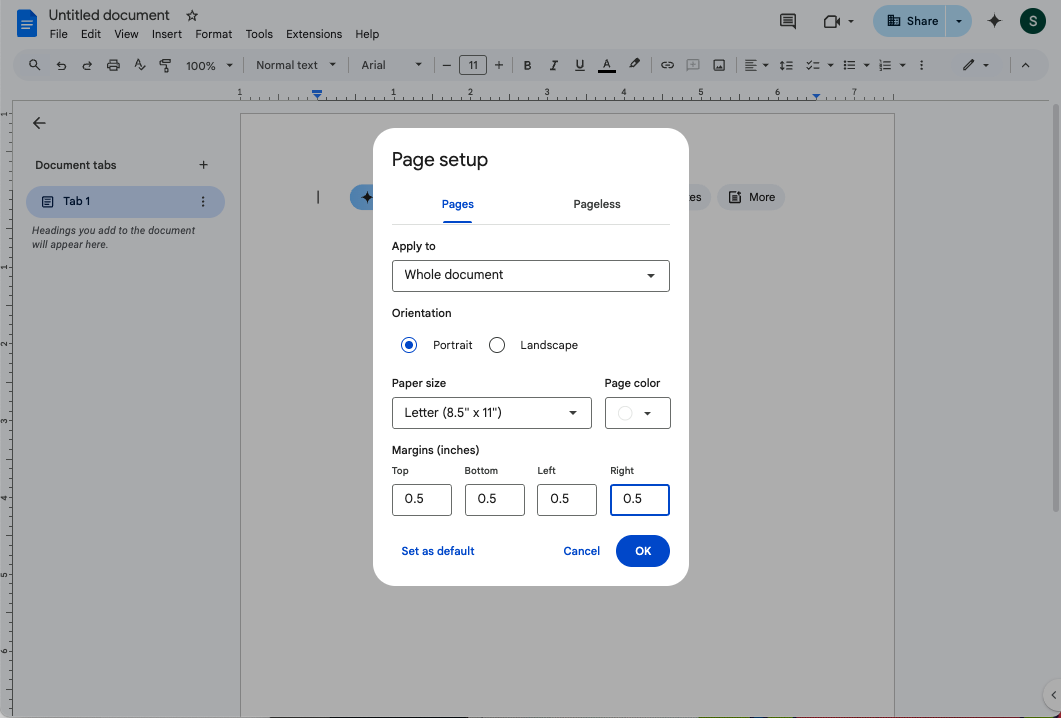Click the undo arrow icon

point(61,64)
